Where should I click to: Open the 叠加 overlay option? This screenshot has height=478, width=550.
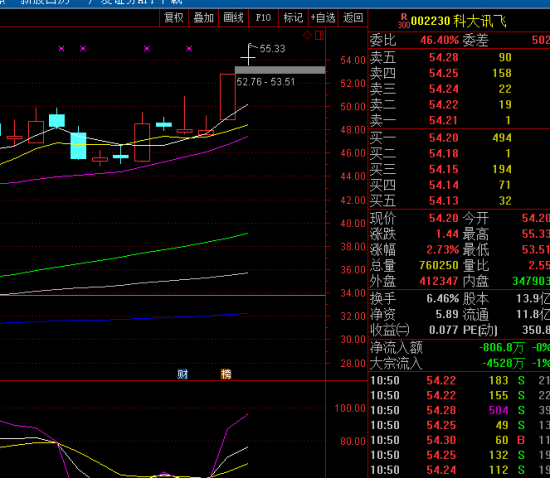pos(204,18)
